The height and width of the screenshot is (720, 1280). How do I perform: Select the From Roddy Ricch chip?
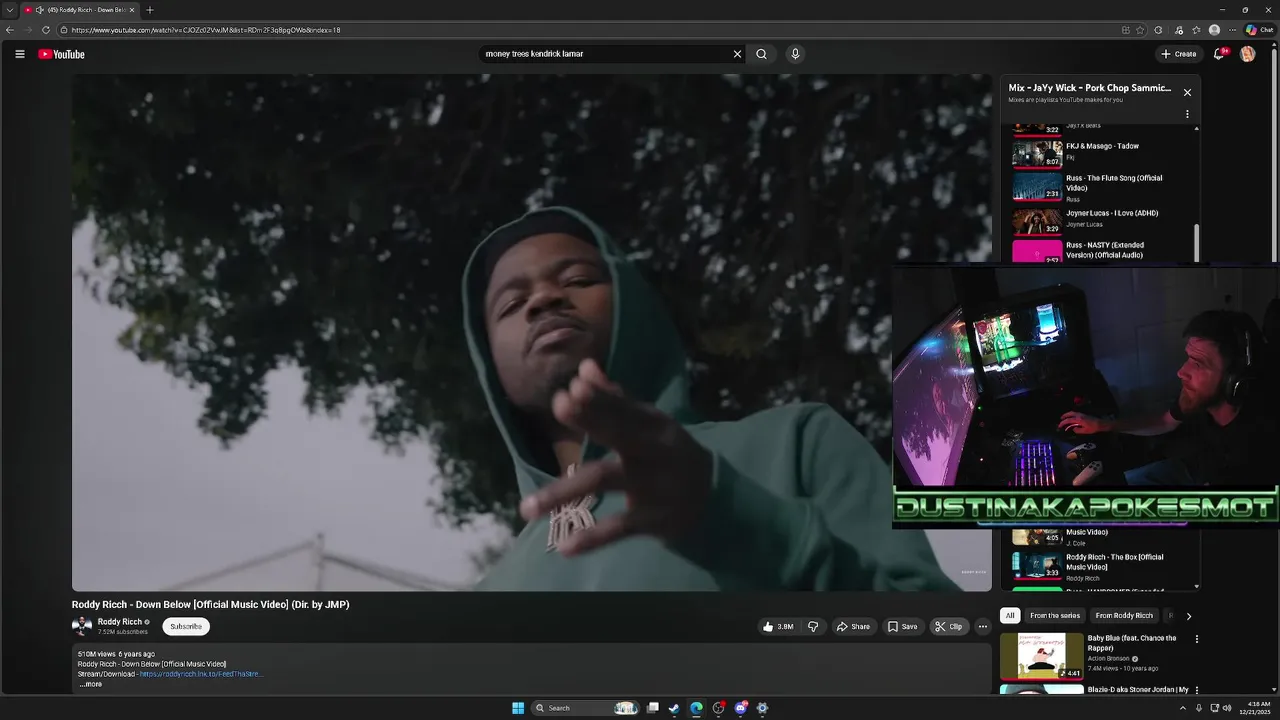[1124, 616]
